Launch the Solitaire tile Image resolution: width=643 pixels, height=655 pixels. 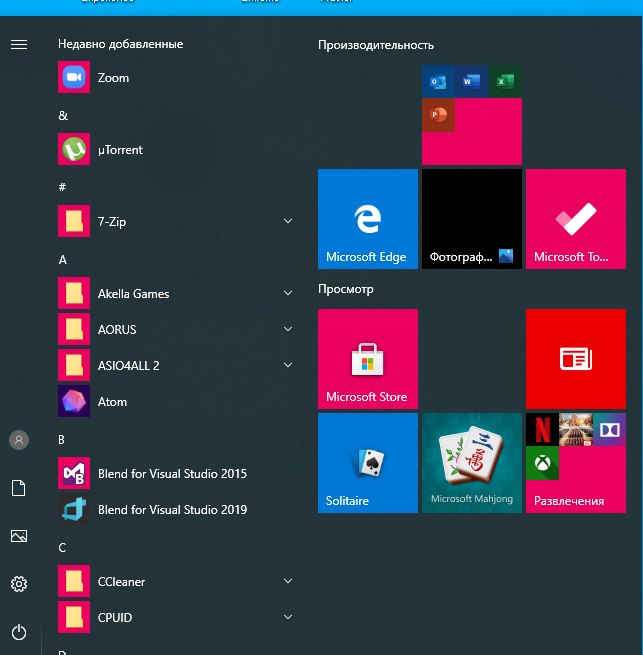click(368, 463)
